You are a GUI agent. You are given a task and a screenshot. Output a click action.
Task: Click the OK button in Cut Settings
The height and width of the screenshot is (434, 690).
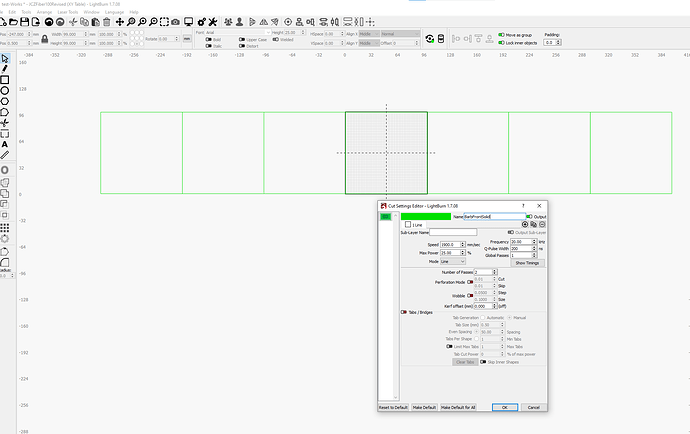point(505,408)
